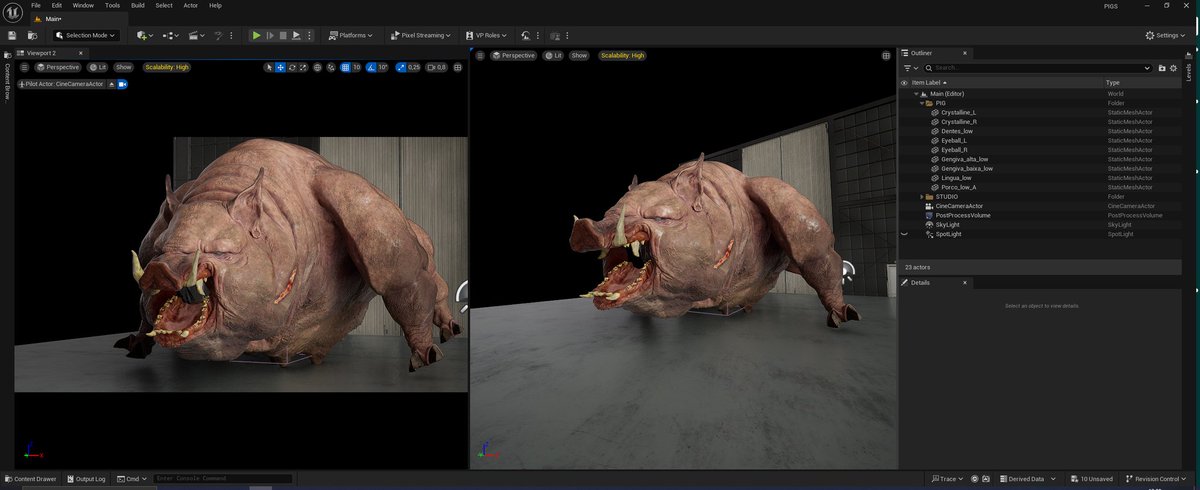
Task: Click the surface snapping icon in Viewport 2
Action: (x=330, y=67)
